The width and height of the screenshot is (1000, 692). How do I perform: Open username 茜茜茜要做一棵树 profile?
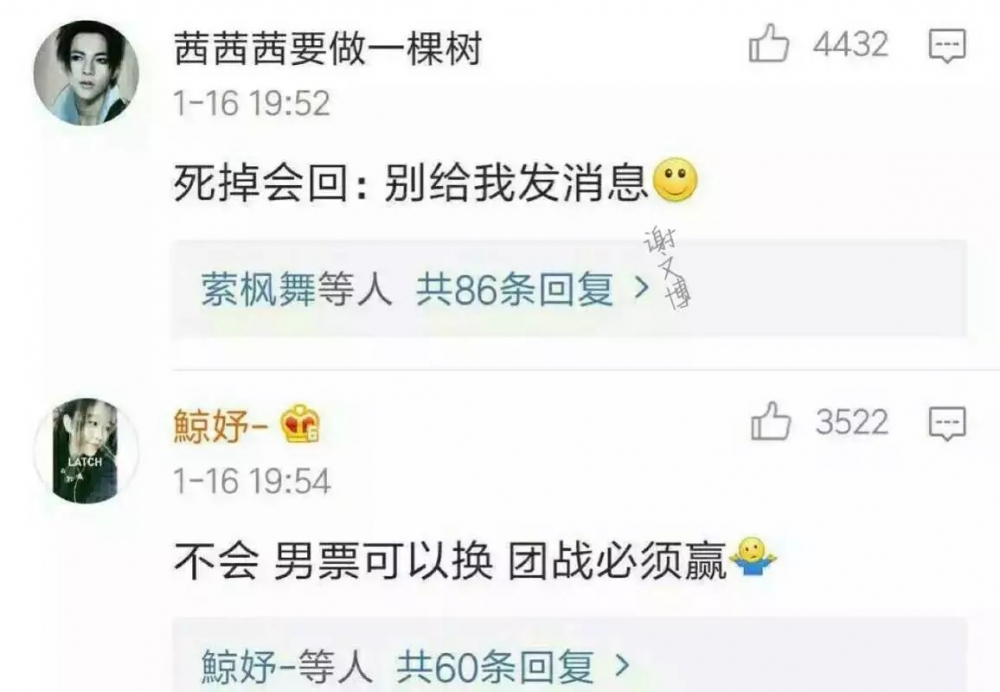[328, 47]
